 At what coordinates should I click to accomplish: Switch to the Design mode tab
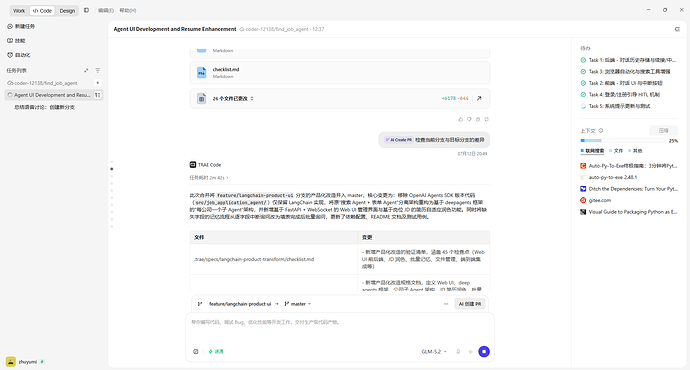(67, 11)
